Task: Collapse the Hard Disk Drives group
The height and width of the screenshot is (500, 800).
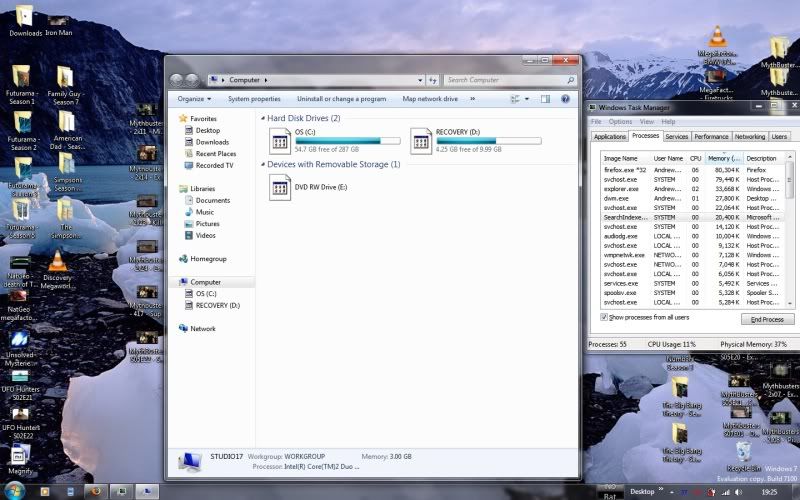Action: (263, 118)
